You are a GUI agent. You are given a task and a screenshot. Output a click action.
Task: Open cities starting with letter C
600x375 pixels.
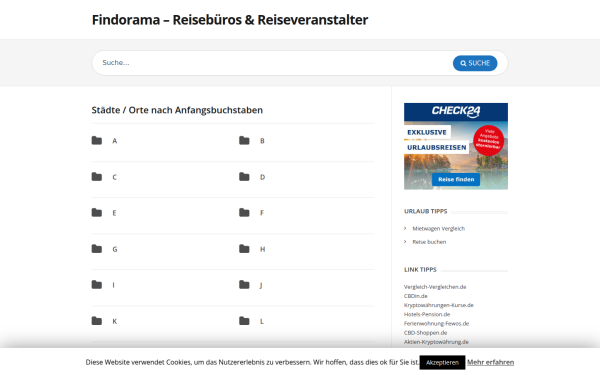(x=114, y=177)
